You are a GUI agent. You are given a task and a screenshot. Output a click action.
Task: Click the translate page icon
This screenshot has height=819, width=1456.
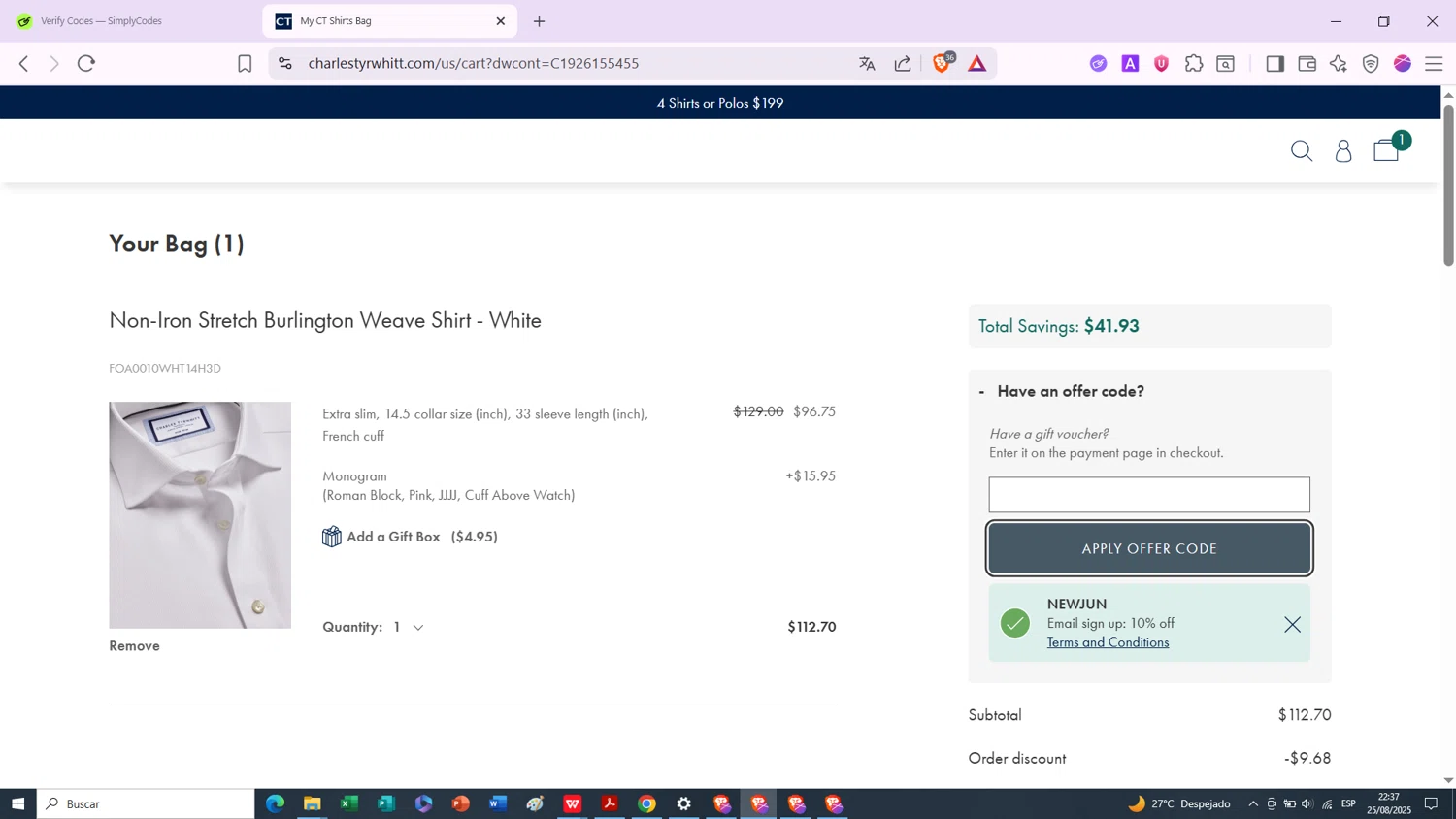tap(867, 64)
